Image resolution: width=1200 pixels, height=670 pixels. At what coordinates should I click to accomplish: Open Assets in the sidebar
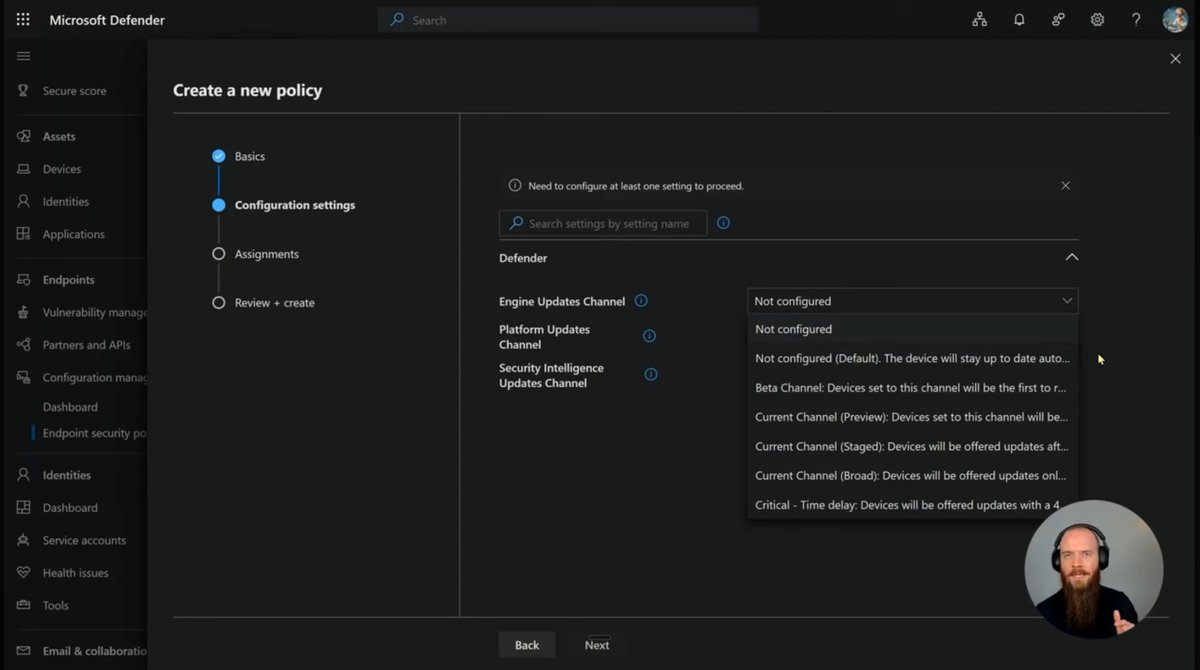pyautogui.click(x=59, y=137)
